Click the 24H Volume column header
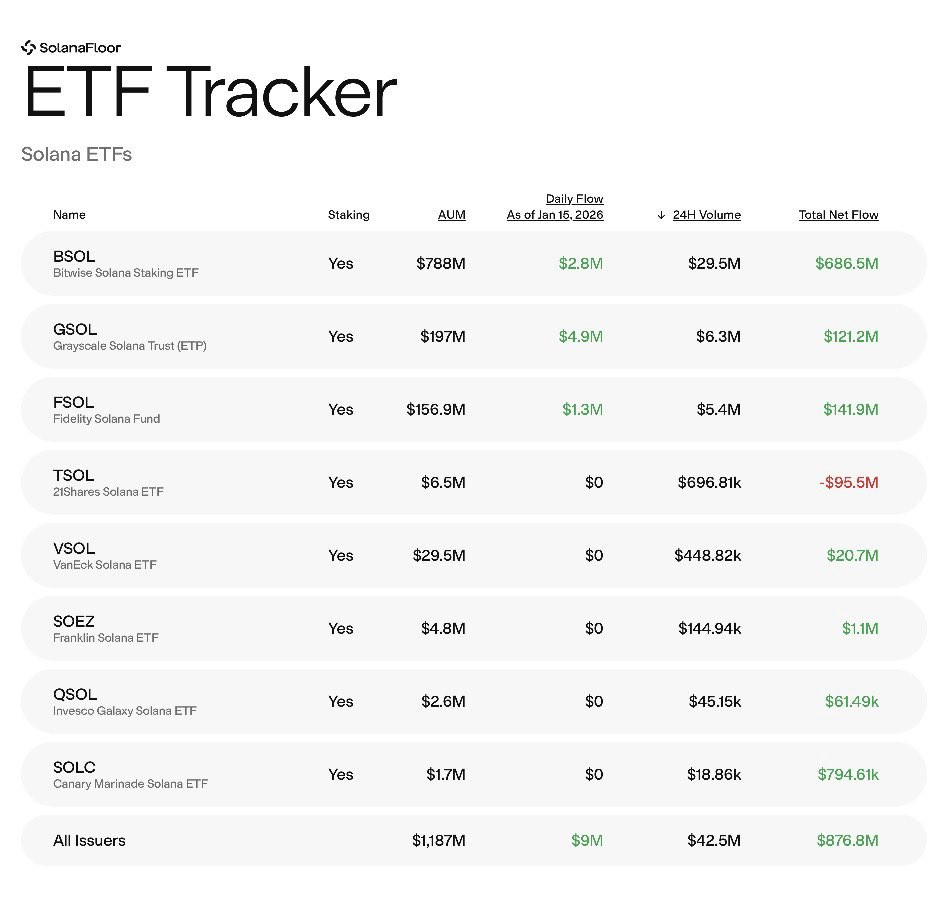This screenshot has height=899, width=947. (707, 214)
